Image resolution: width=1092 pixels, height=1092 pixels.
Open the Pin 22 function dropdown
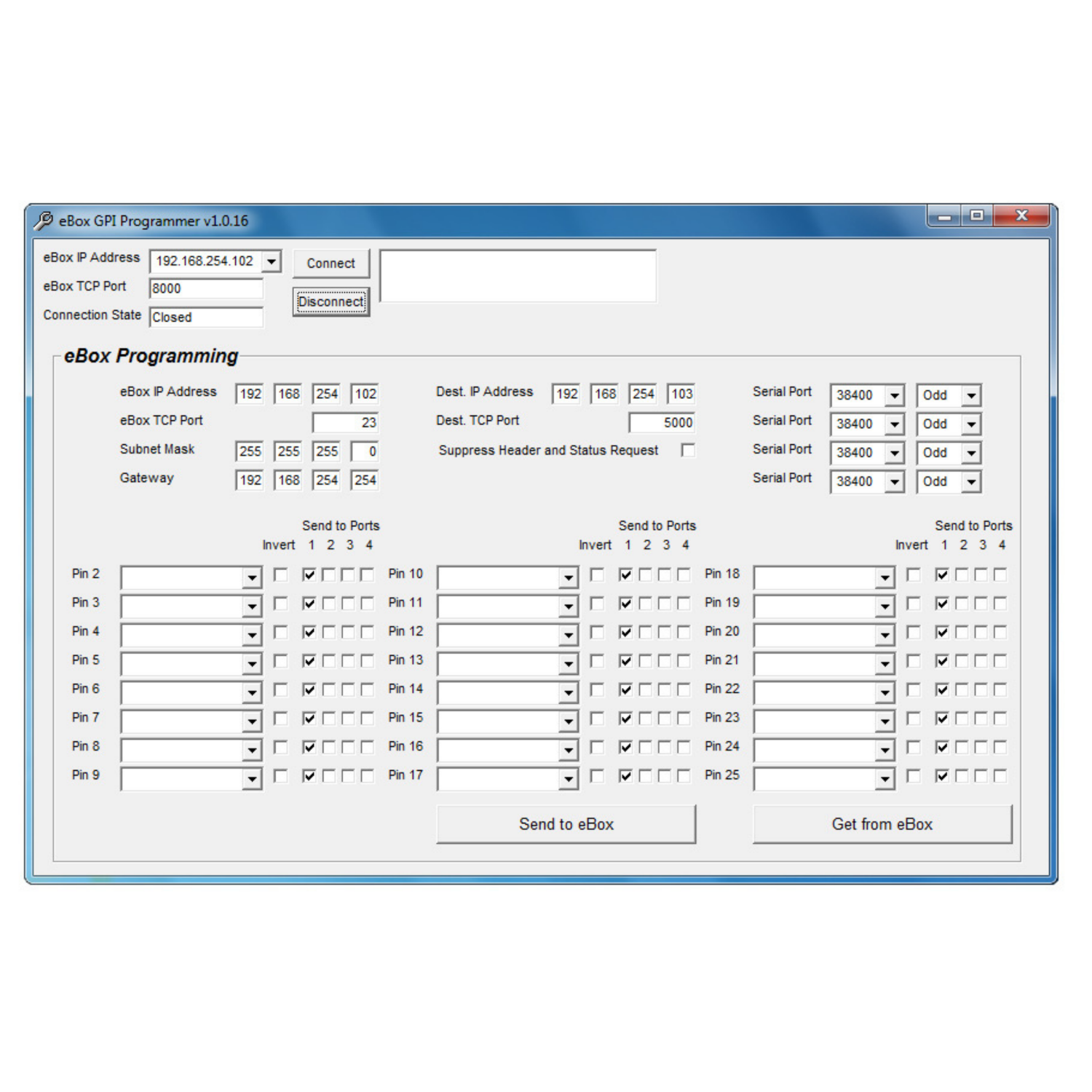coord(885,692)
